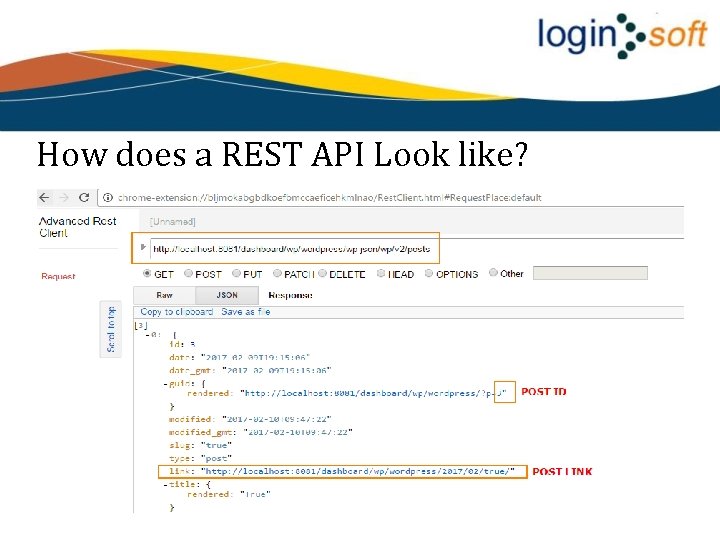720x540 pixels.
Task: Collapse the guid JSON node
Action: [165, 383]
